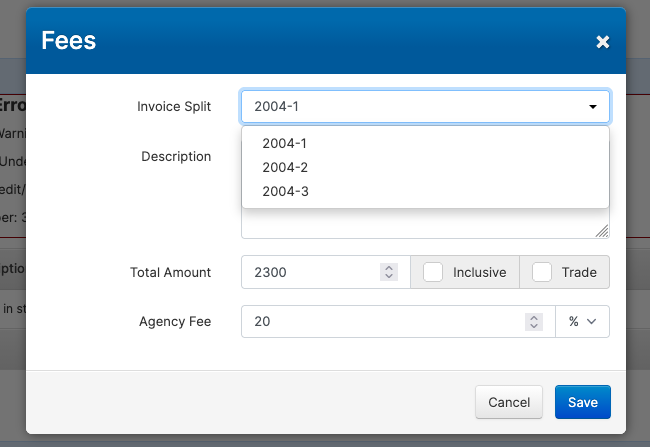Open the Agency Fee % unit dropdown

point(582,321)
